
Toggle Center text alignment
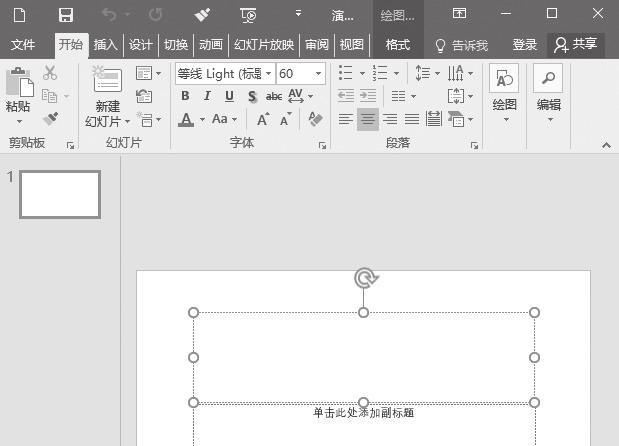click(x=368, y=119)
